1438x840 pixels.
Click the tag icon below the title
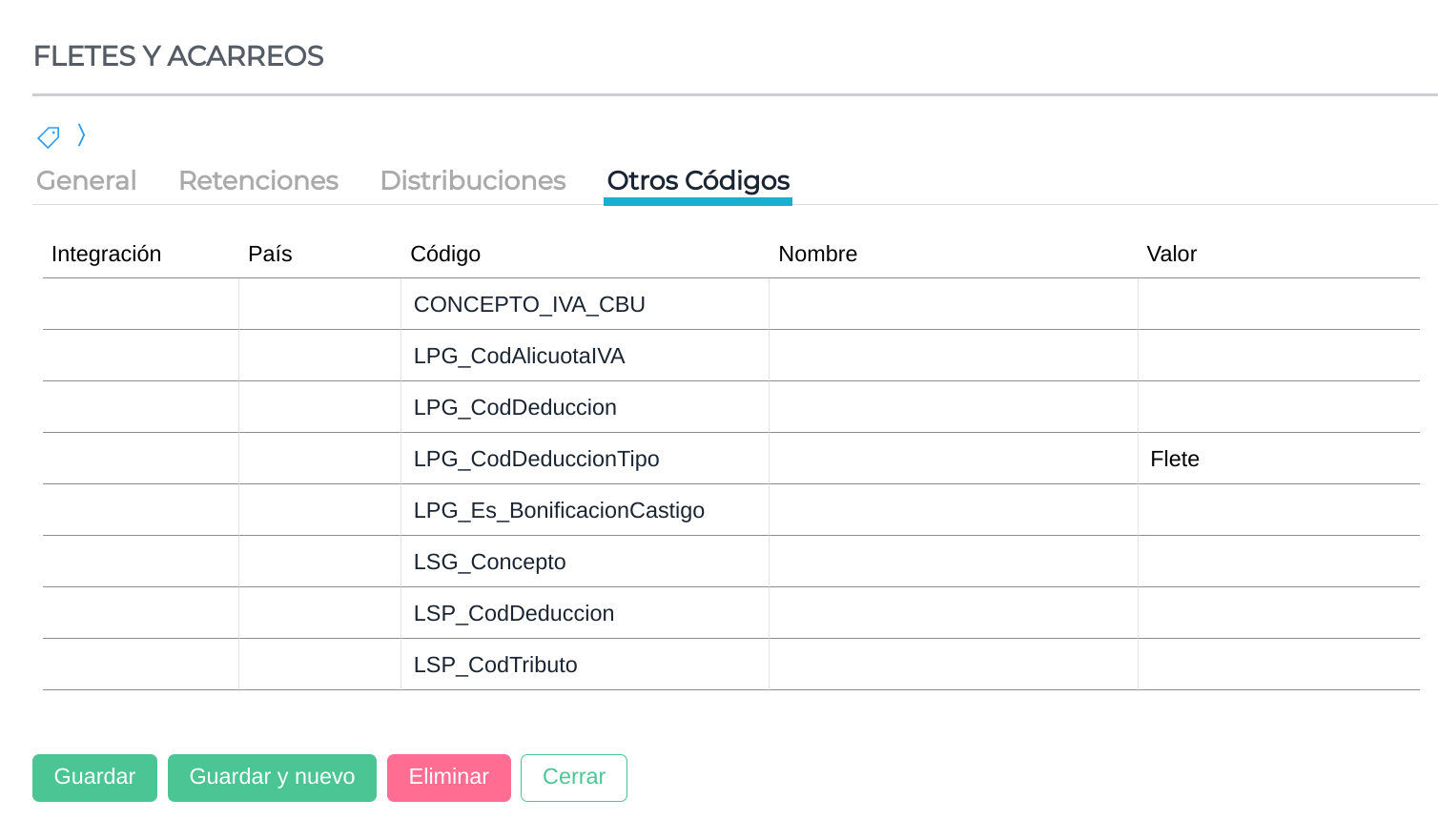[49, 136]
